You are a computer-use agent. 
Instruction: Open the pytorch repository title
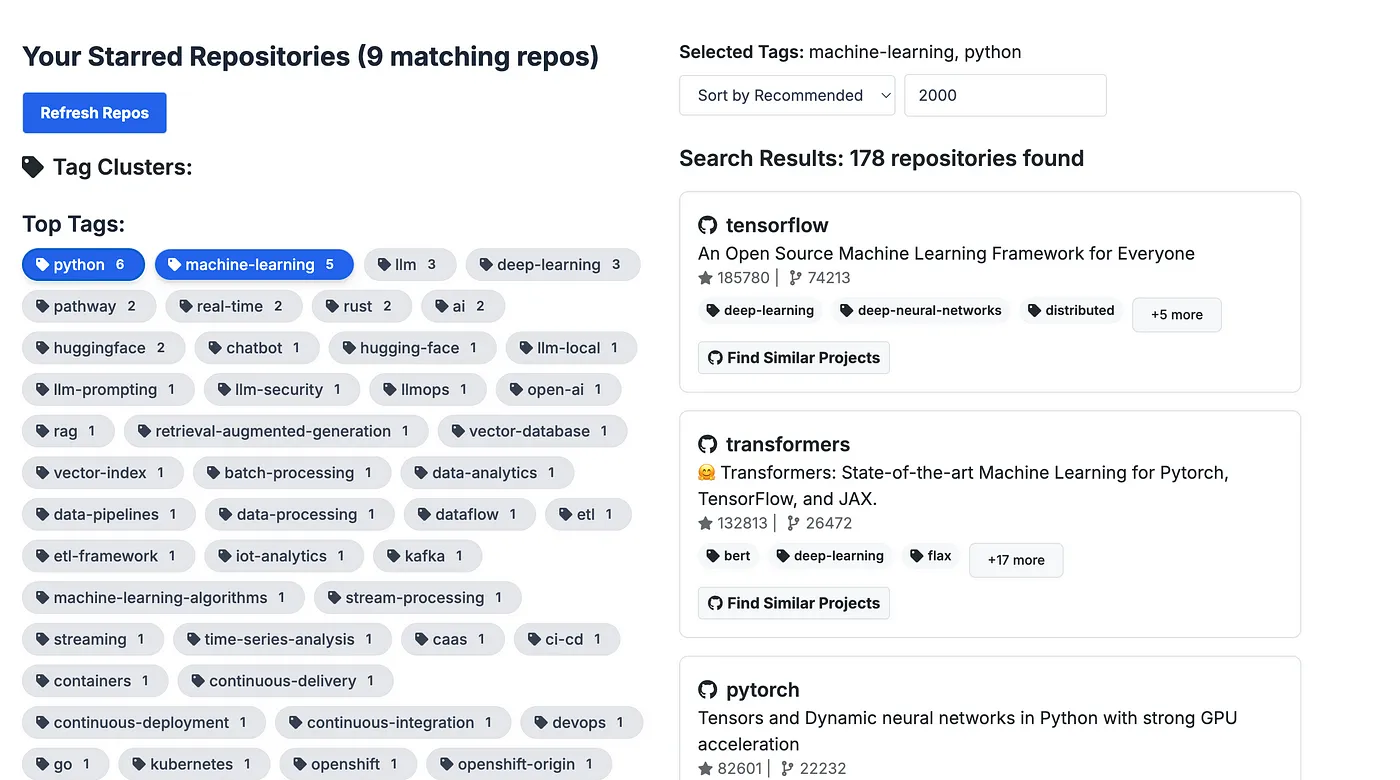click(763, 690)
